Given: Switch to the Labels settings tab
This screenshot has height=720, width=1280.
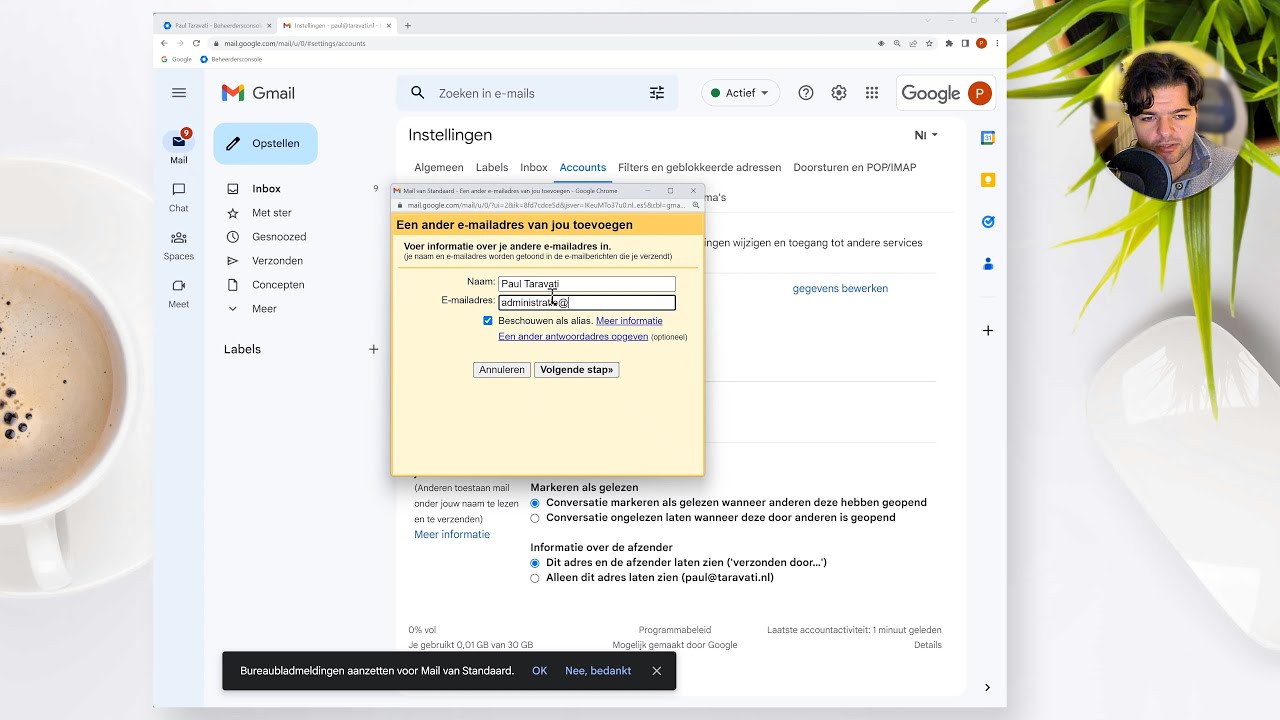Looking at the screenshot, I should (x=492, y=167).
